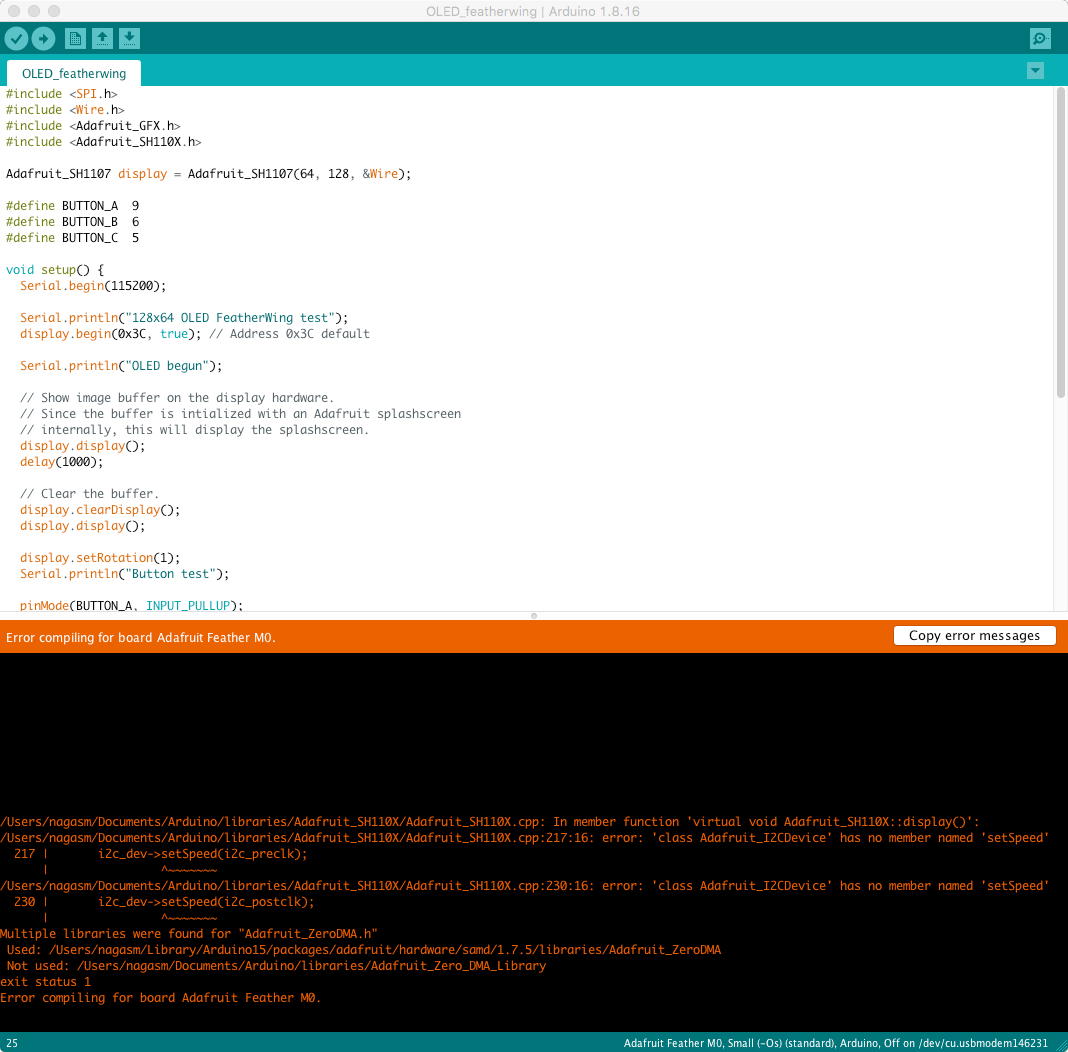This screenshot has height=1052, width=1068.
Task: Click Copy error messages button
Action: [974, 636]
